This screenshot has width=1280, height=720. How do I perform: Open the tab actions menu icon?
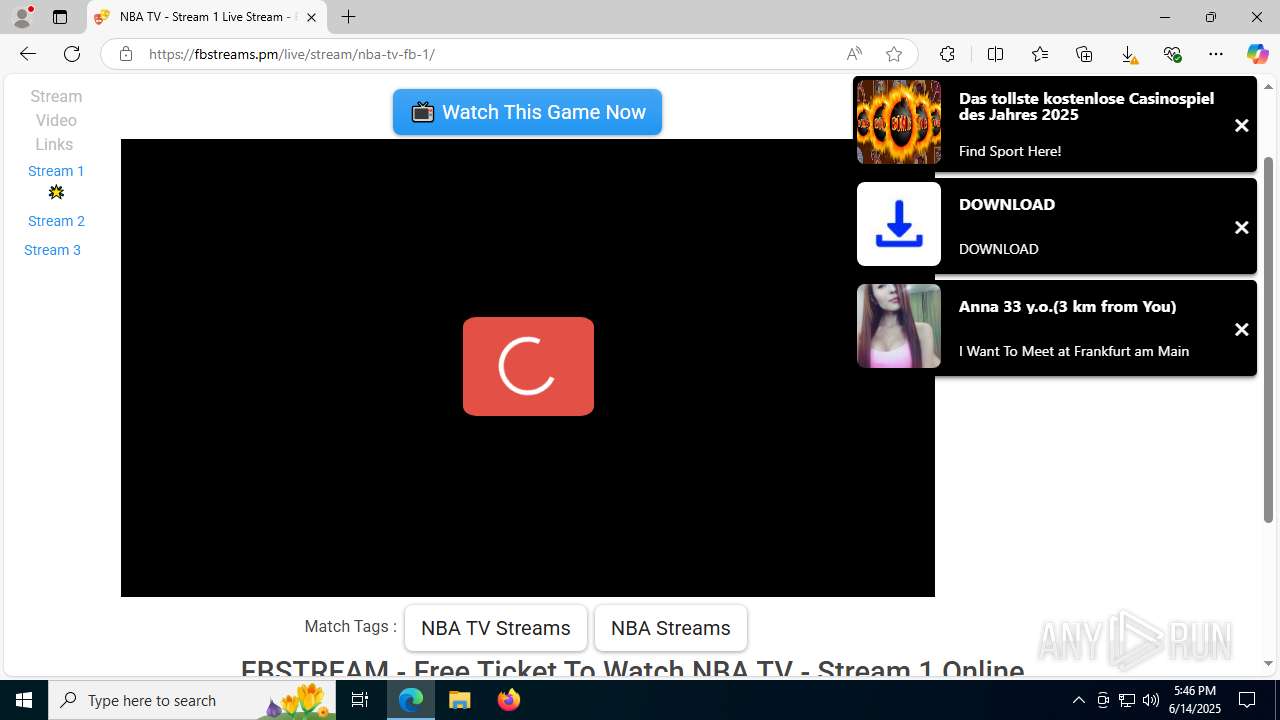click(60, 17)
